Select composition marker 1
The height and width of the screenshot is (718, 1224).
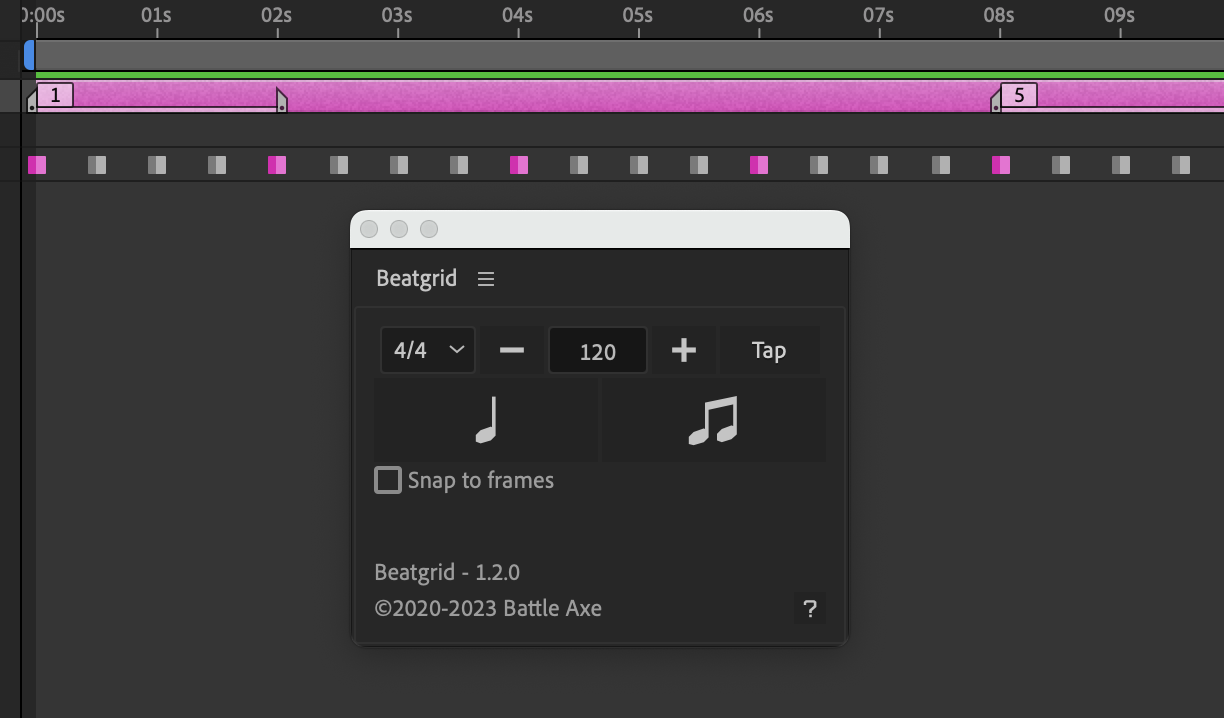coord(55,94)
